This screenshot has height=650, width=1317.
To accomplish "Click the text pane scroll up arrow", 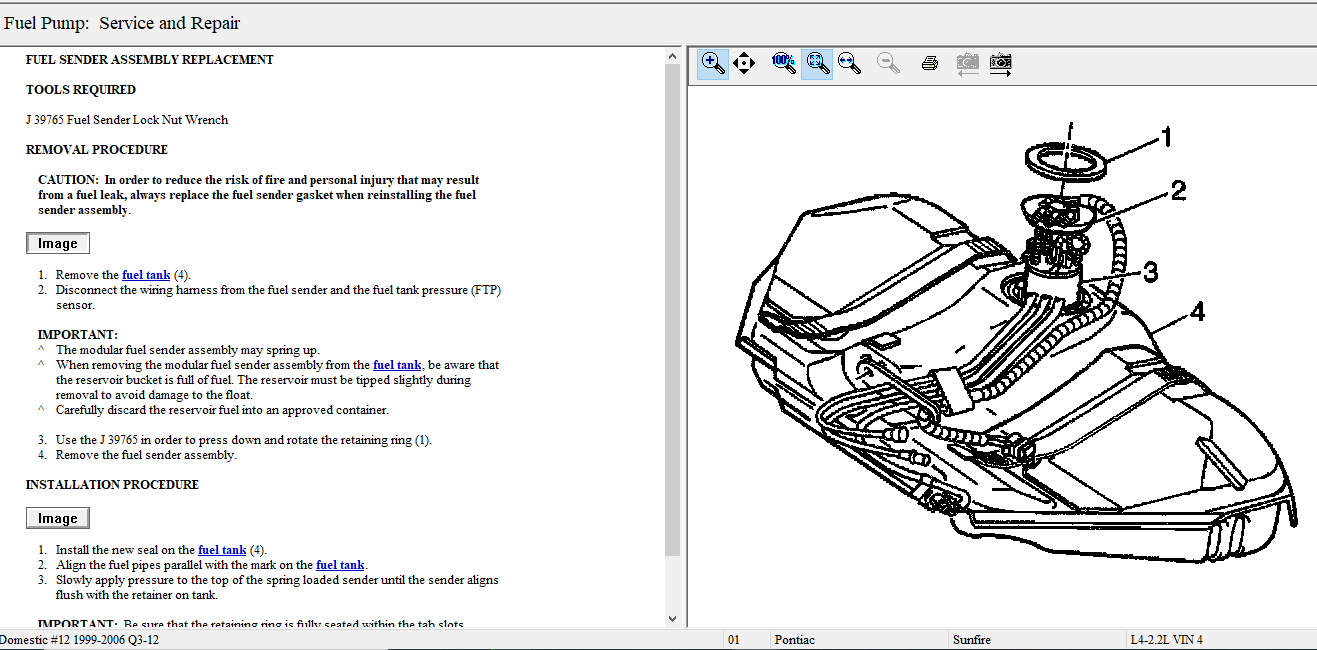I will 672,57.
